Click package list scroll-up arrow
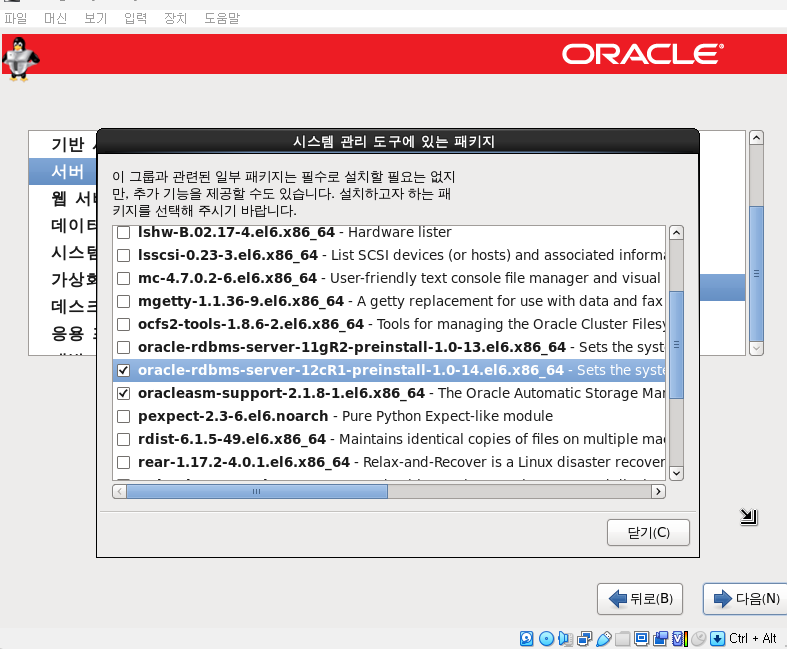Viewport: 787px width, 649px height. (677, 233)
